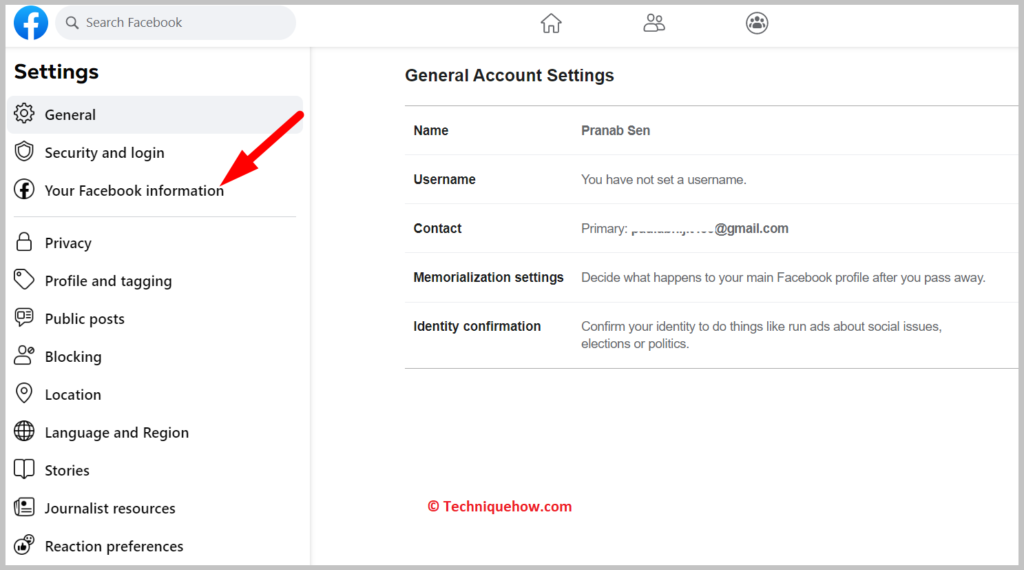The height and width of the screenshot is (570, 1024).
Task: Open the Friends icon in top navigation
Action: point(654,23)
